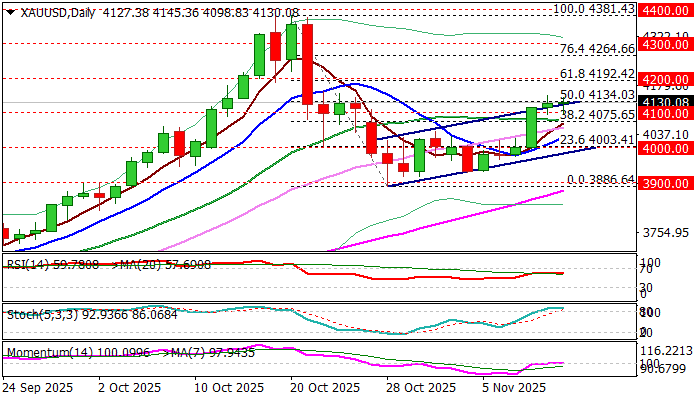This screenshot has width=700, height=400.
Task: Click the tall red candle after 20 October
Action: coord(307,60)
